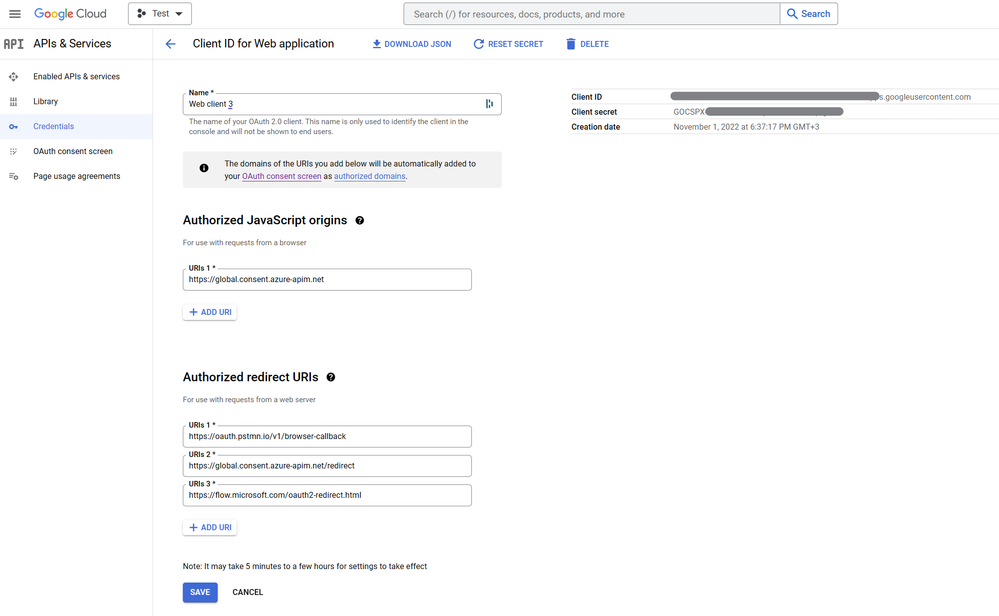Click the blue Search button
999x616 pixels.
coord(809,13)
